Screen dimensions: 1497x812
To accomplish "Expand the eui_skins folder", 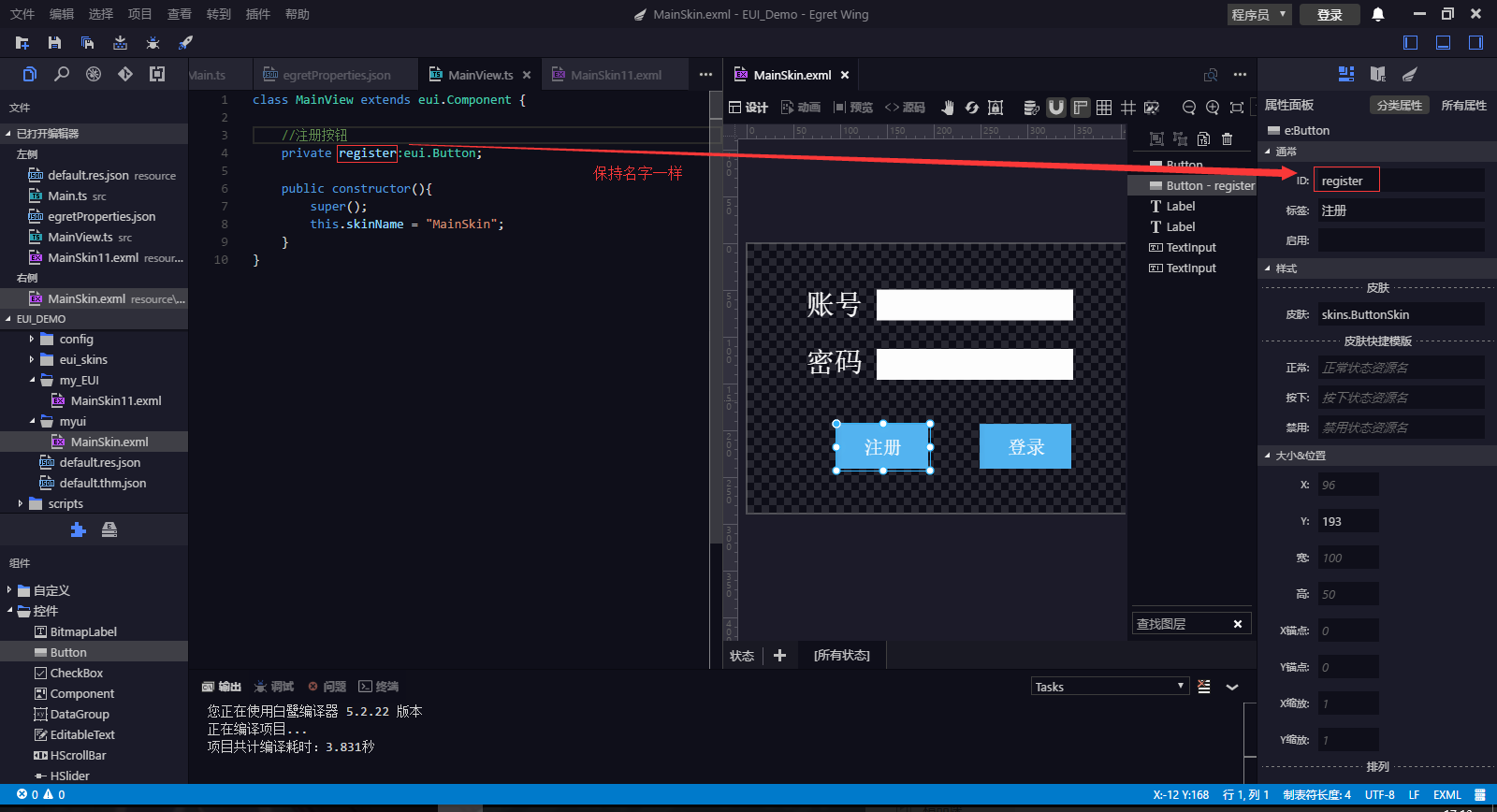I will click(x=32, y=360).
